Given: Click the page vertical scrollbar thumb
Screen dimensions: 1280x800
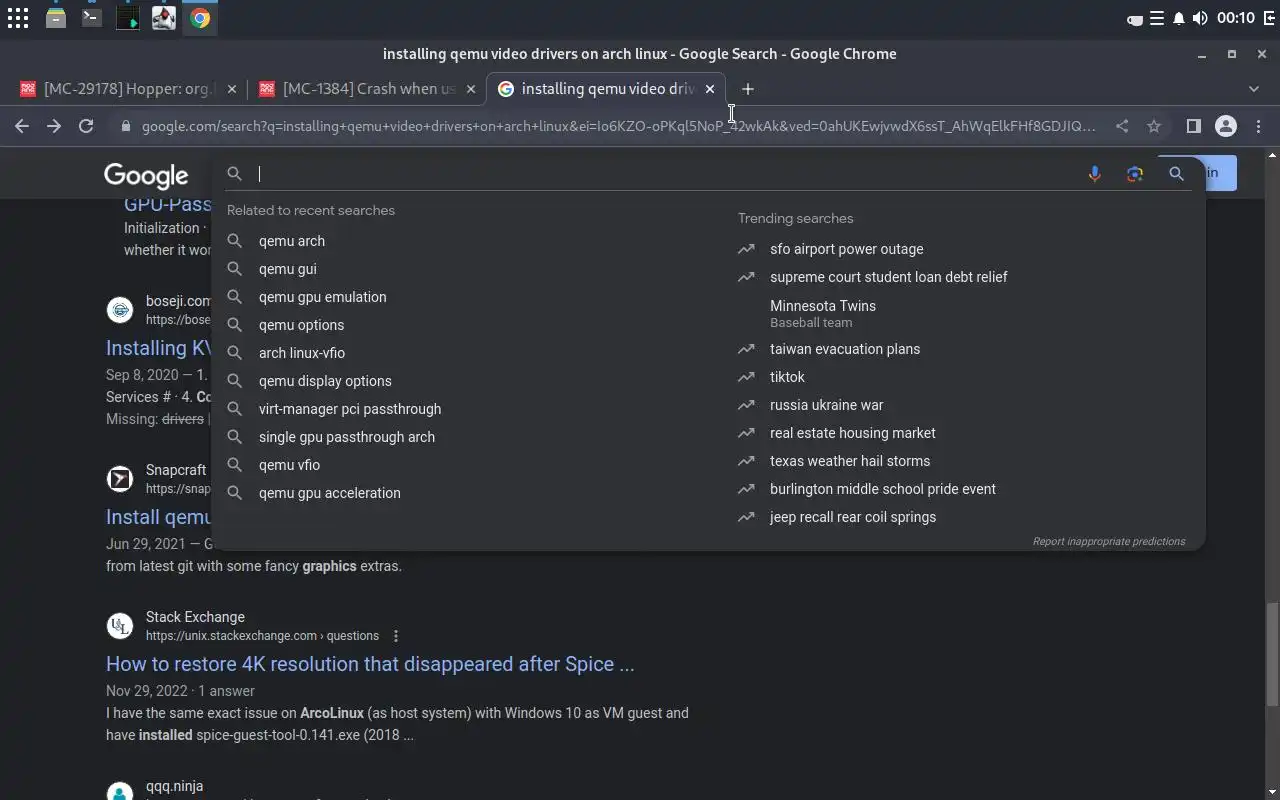Looking at the screenshot, I should point(1272,653).
